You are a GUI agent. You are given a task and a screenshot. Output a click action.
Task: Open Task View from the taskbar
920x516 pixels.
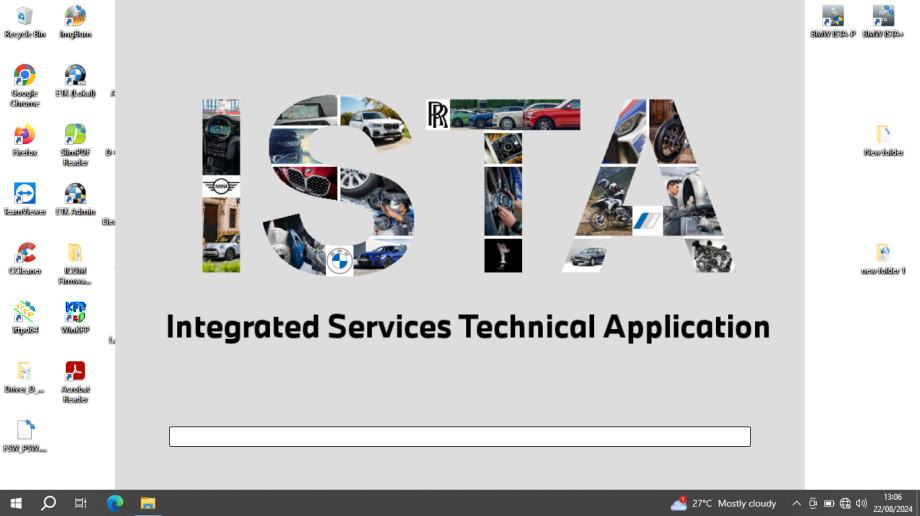click(80, 503)
